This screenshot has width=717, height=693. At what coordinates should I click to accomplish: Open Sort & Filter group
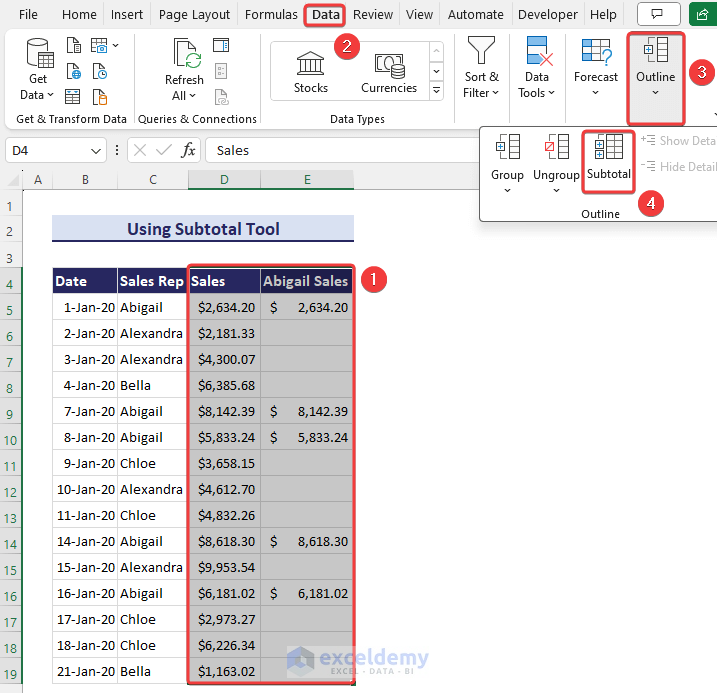(x=481, y=68)
